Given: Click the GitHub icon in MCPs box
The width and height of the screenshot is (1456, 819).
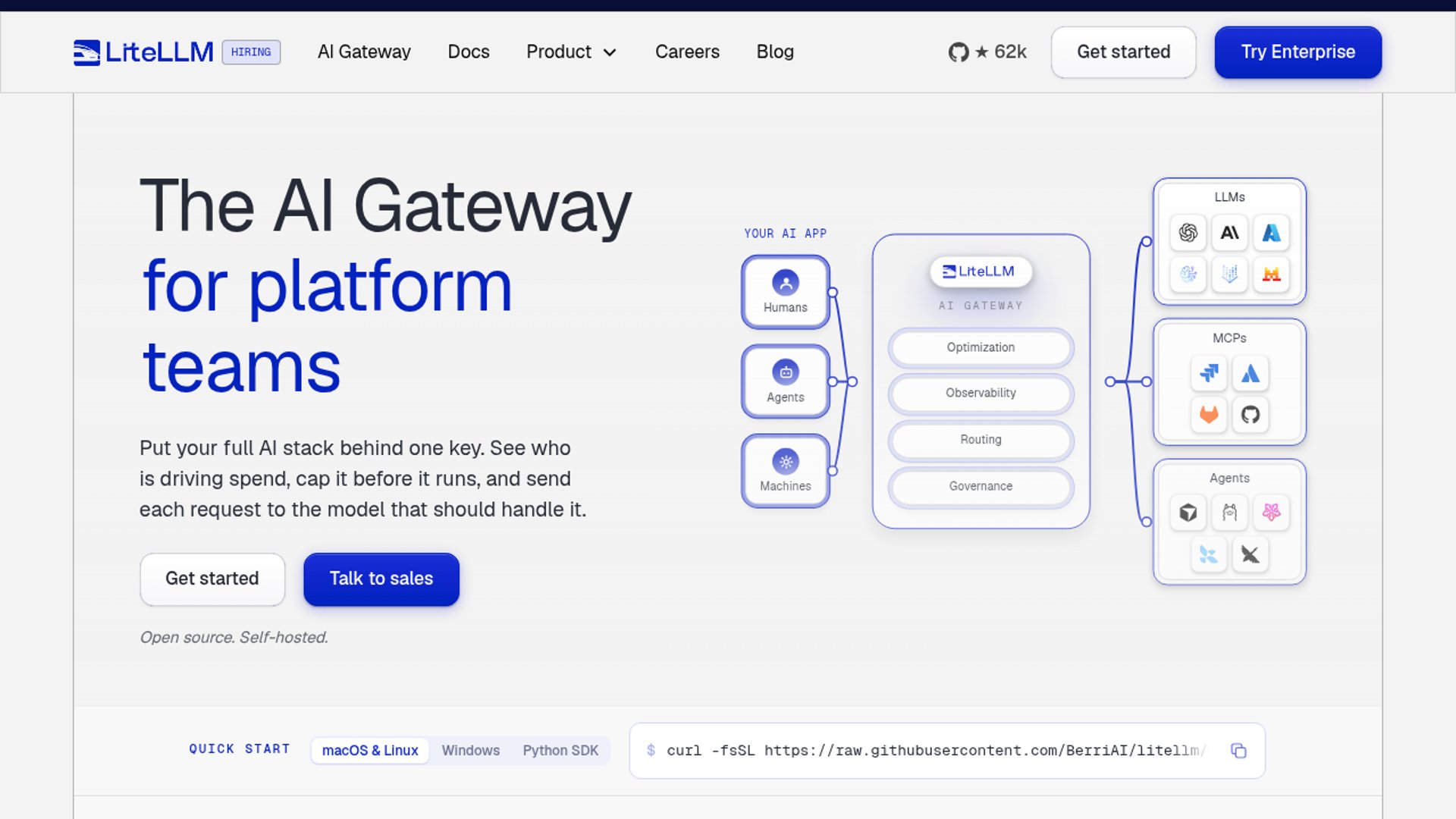Looking at the screenshot, I should [1250, 414].
